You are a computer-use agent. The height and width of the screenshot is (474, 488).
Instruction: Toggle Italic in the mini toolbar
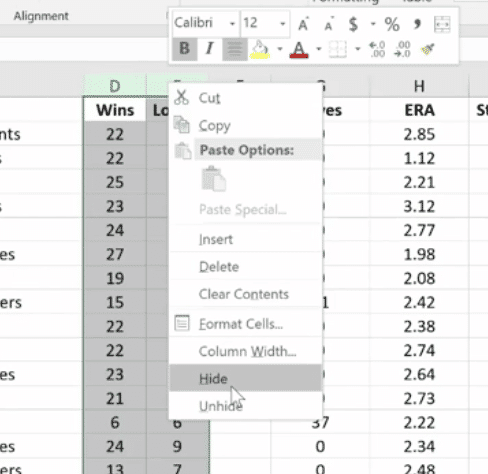210,49
